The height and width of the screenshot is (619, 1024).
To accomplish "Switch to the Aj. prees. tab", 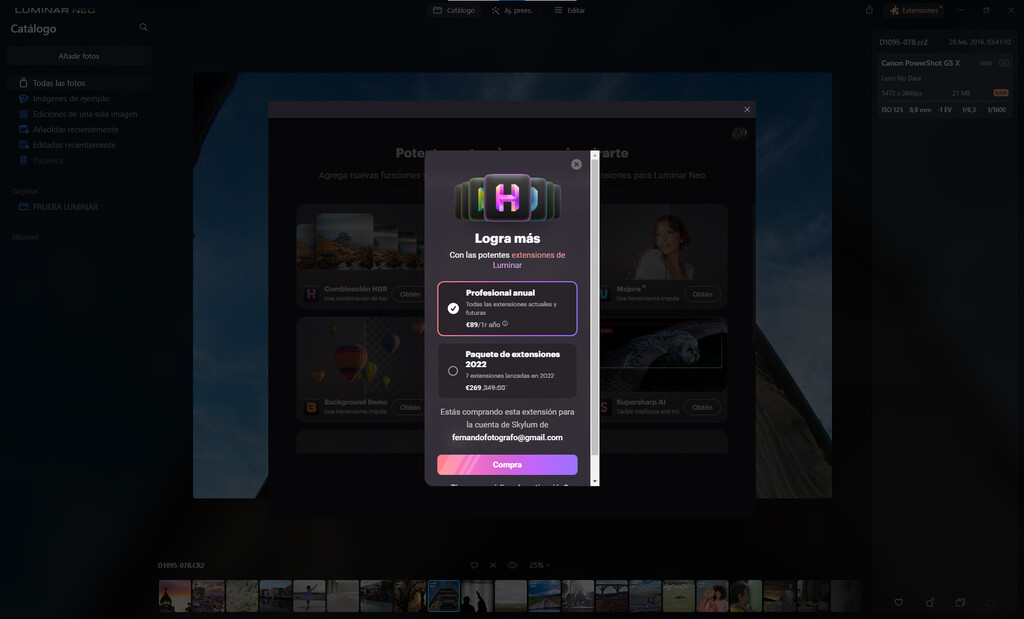I will pyautogui.click(x=511, y=10).
